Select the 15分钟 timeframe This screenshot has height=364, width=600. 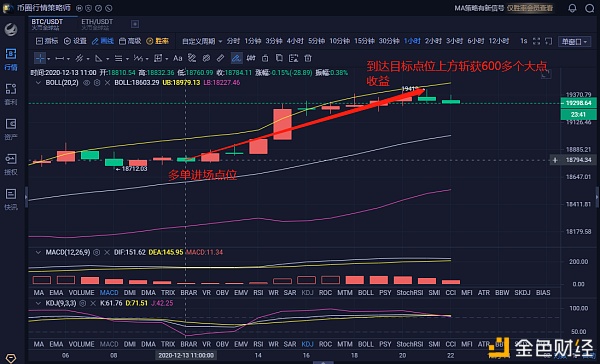pos(364,41)
